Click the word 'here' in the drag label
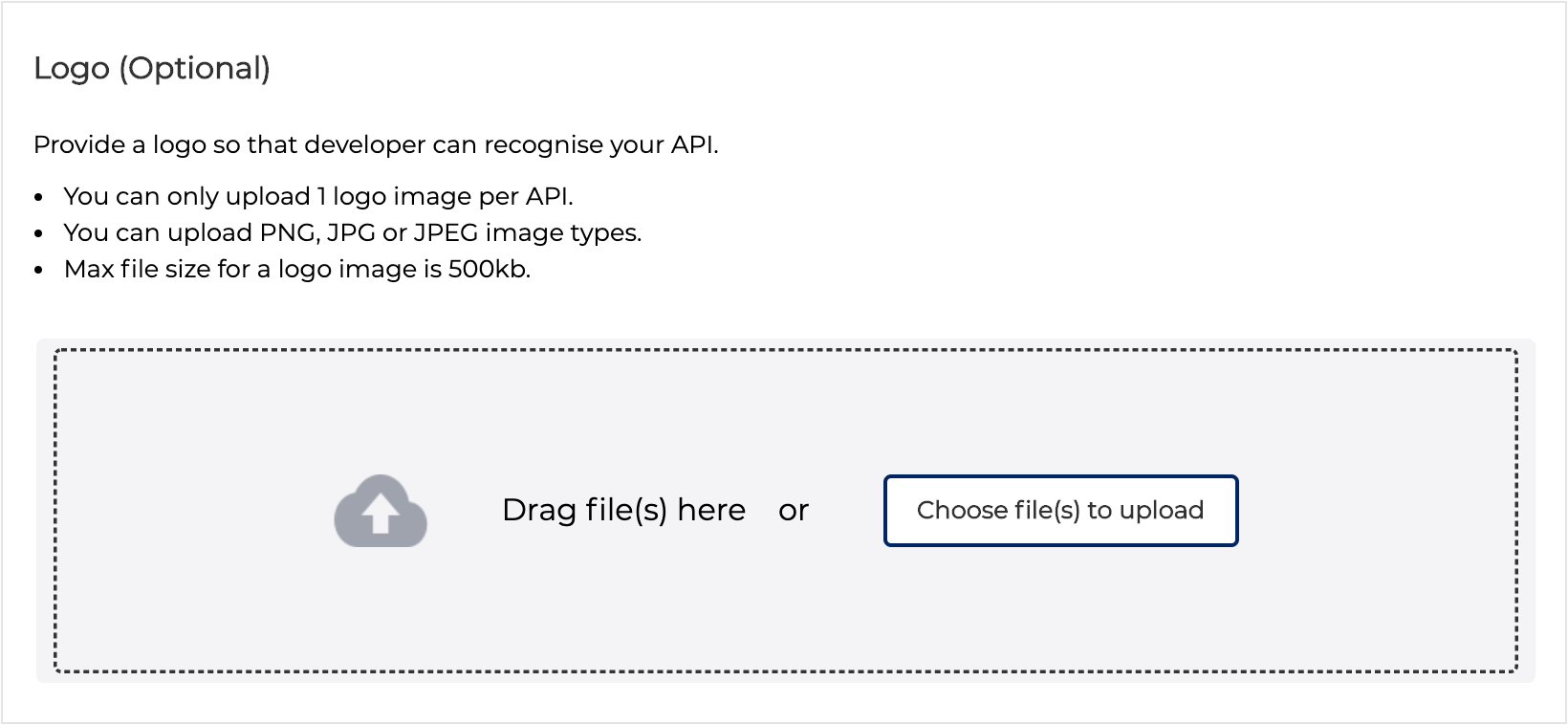The image size is (1568, 725). tap(711, 510)
